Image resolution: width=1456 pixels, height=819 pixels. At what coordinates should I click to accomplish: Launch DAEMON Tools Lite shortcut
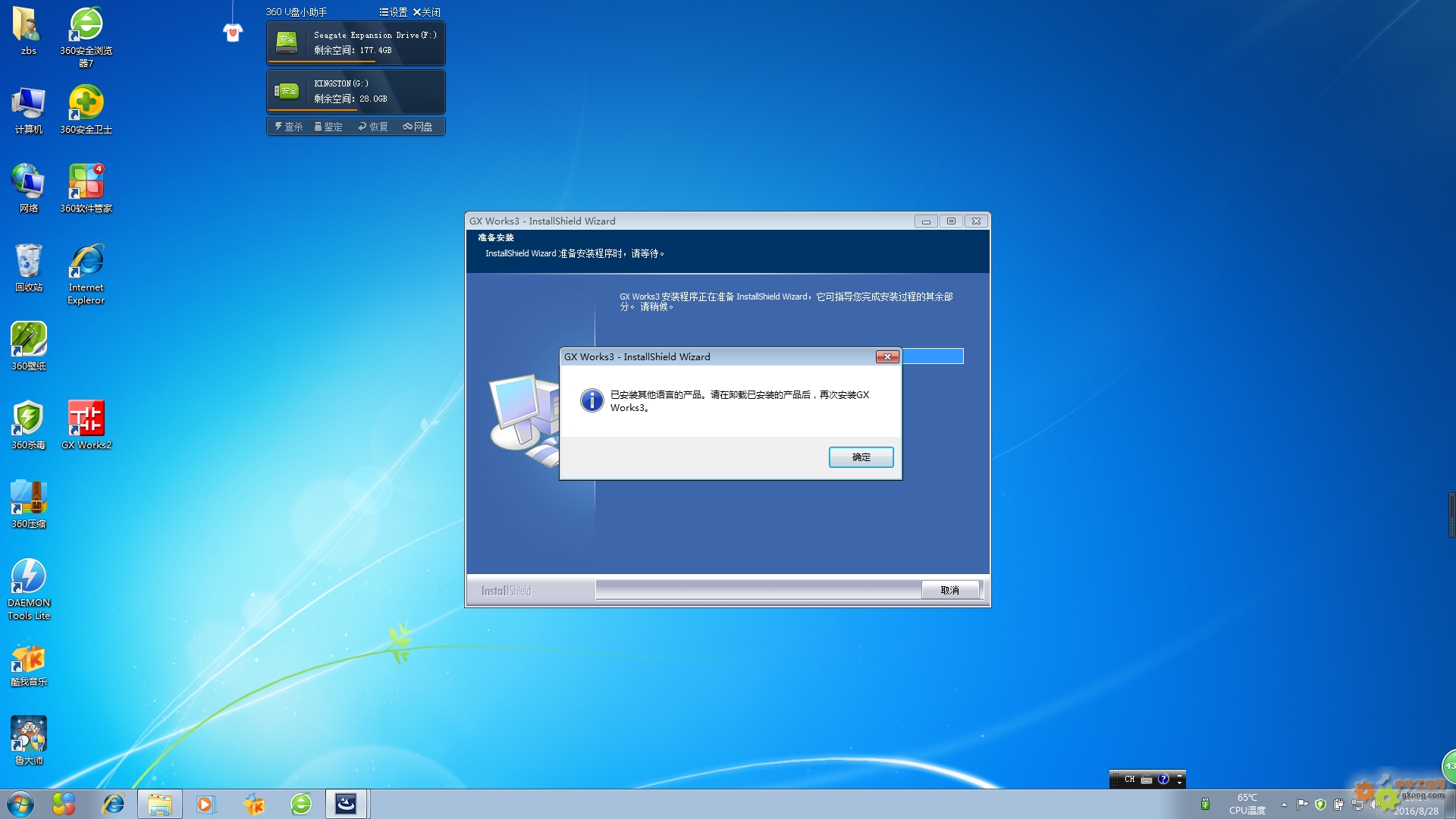pos(28,589)
